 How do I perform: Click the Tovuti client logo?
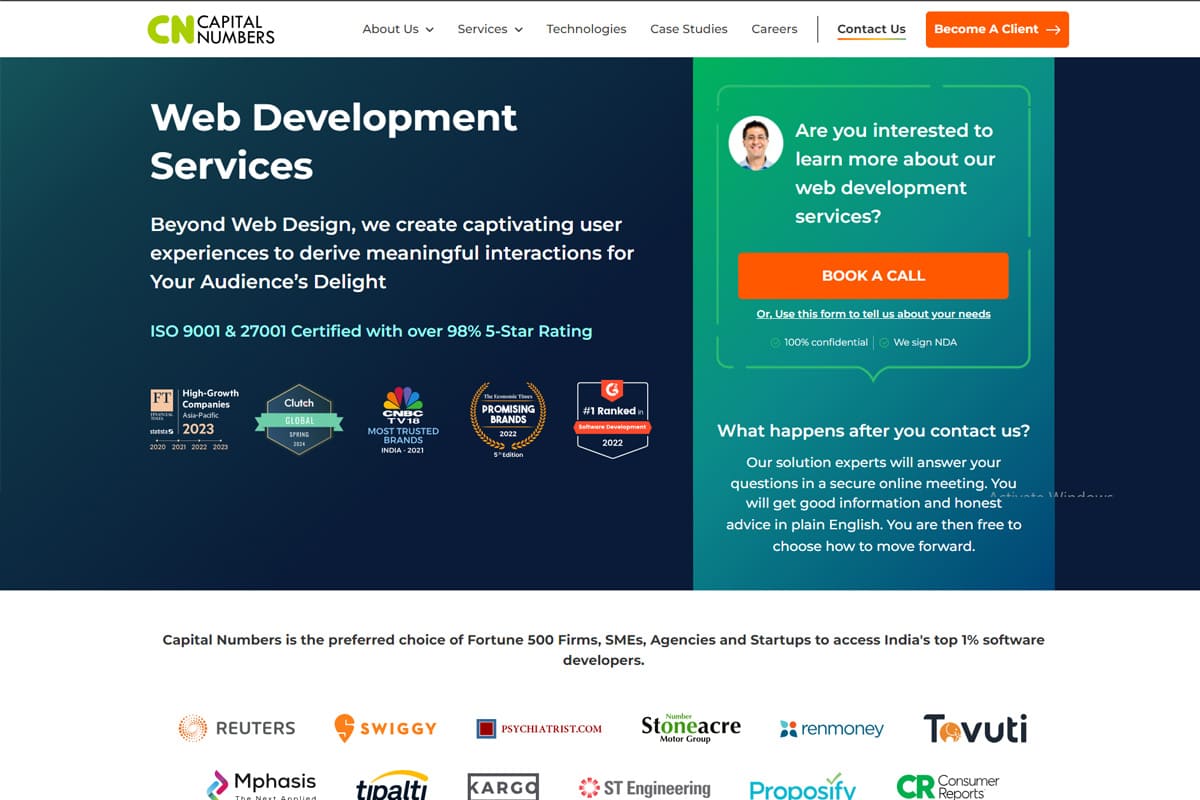pyautogui.click(x=975, y=728)
